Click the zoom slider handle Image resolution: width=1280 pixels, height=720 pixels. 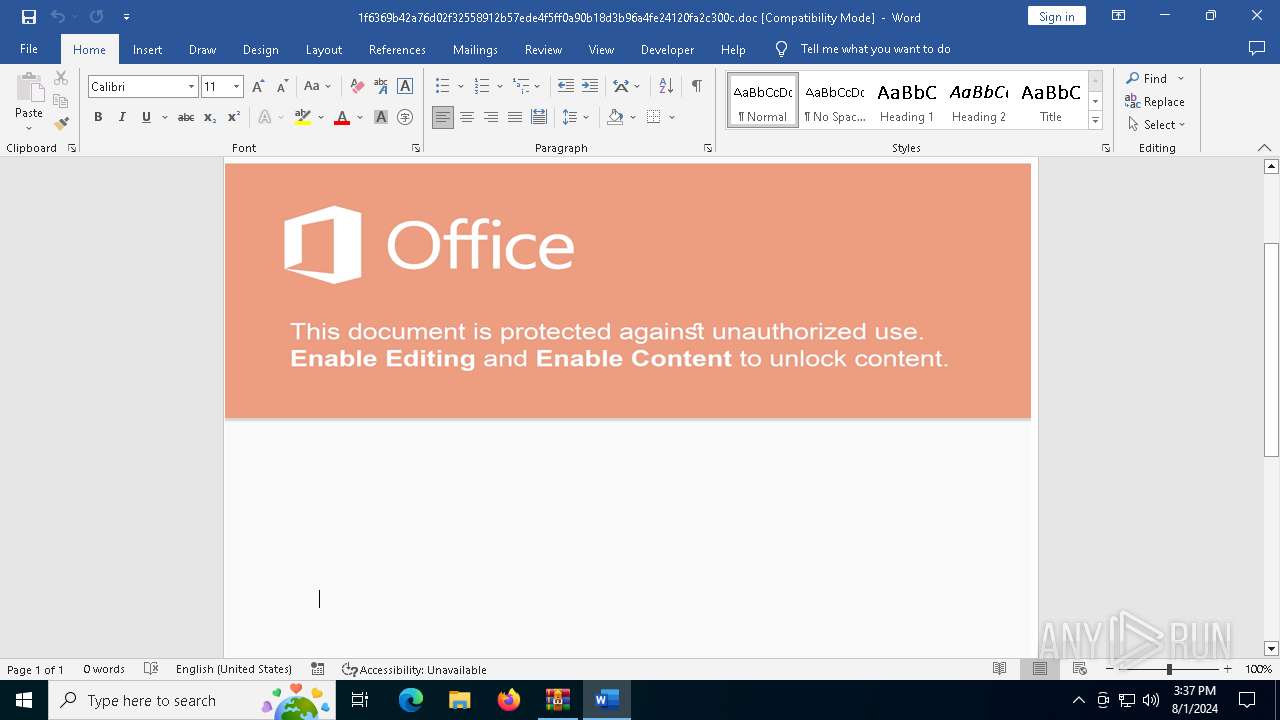[1169, 669]
